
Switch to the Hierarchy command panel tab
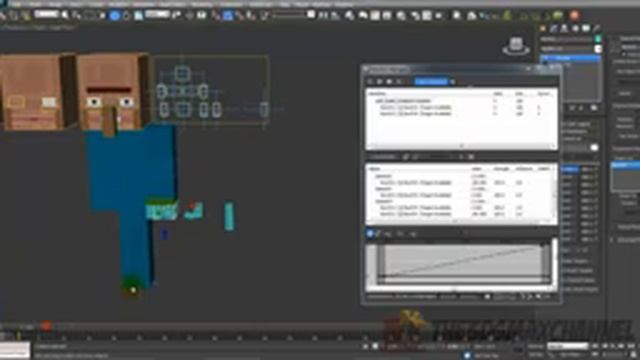[x=564, y=29]
